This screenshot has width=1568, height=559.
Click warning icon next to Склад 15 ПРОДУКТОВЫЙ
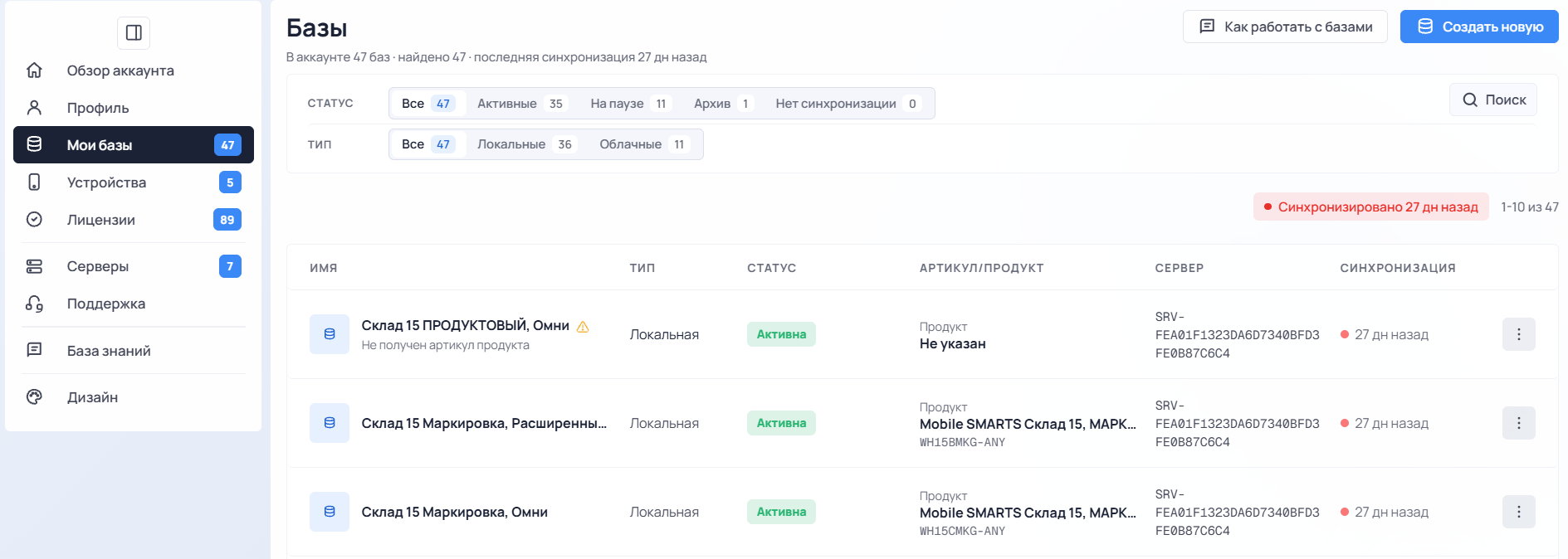pyautogui.click(x=583, y=326)
